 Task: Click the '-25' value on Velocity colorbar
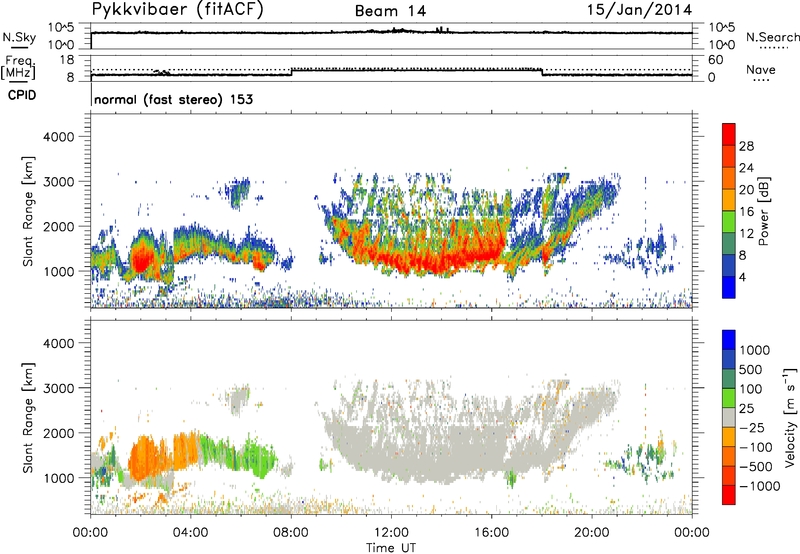(751, 427)
